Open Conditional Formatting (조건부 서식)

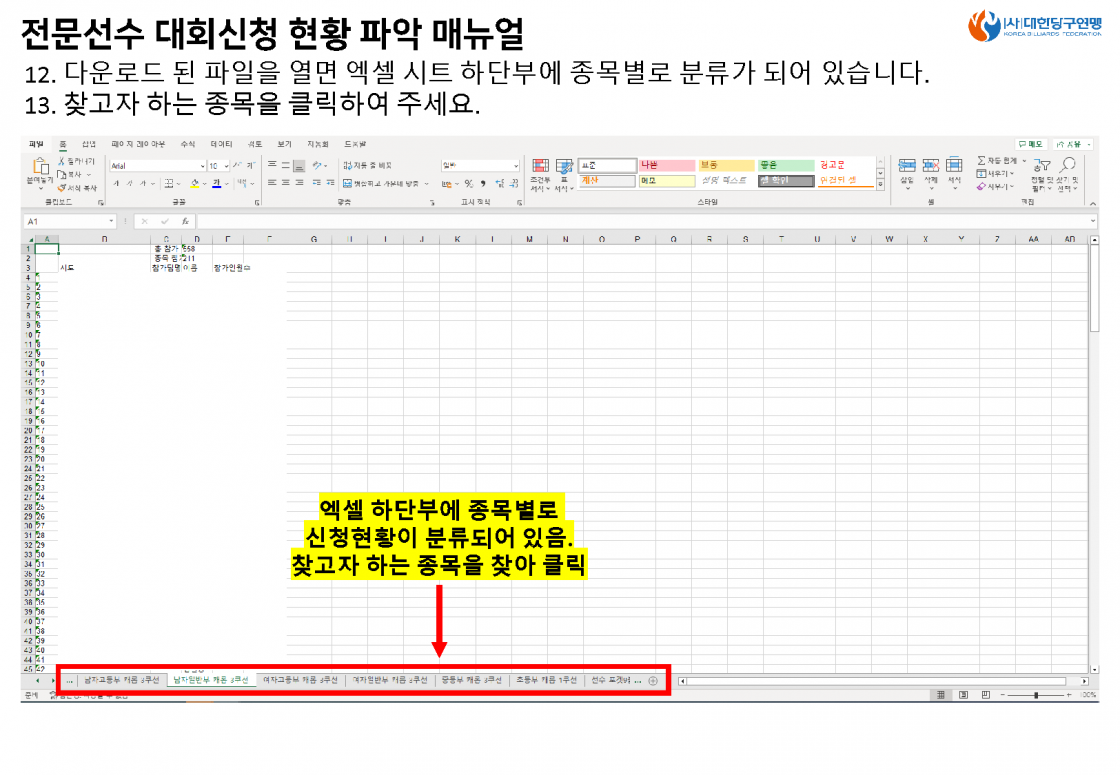[541, 175]
